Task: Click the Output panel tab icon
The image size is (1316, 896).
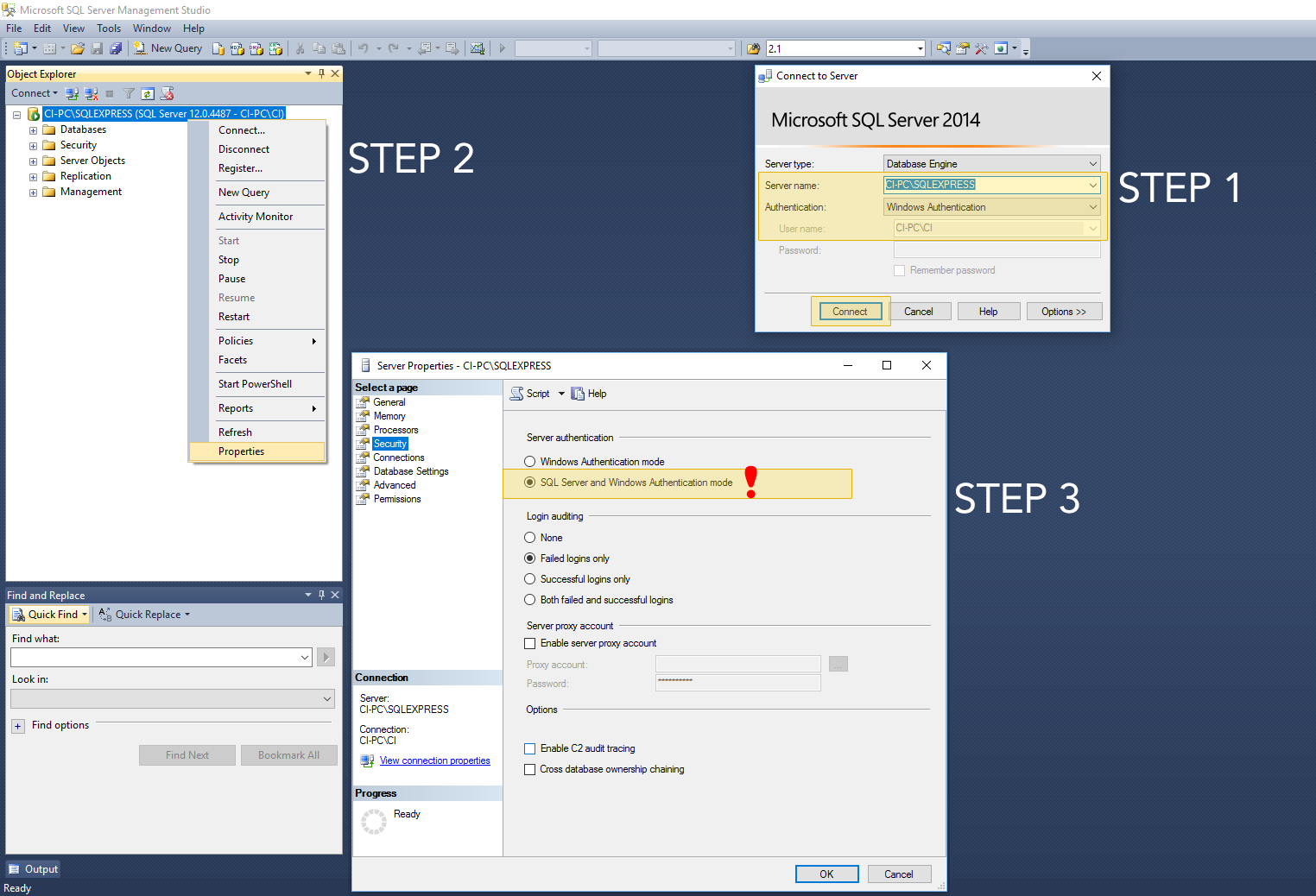Action: point(14,869)
